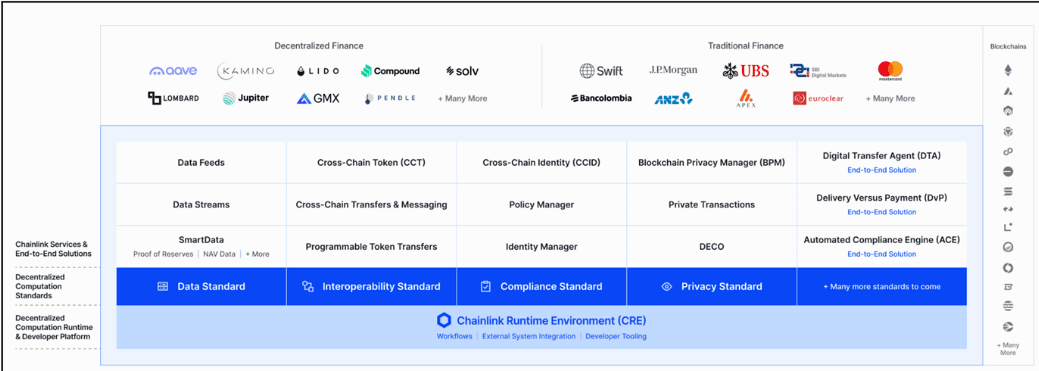Click the GMX logo
Image resolution: width=1039 pixels, height=371 pixels.
click(318, 99)
